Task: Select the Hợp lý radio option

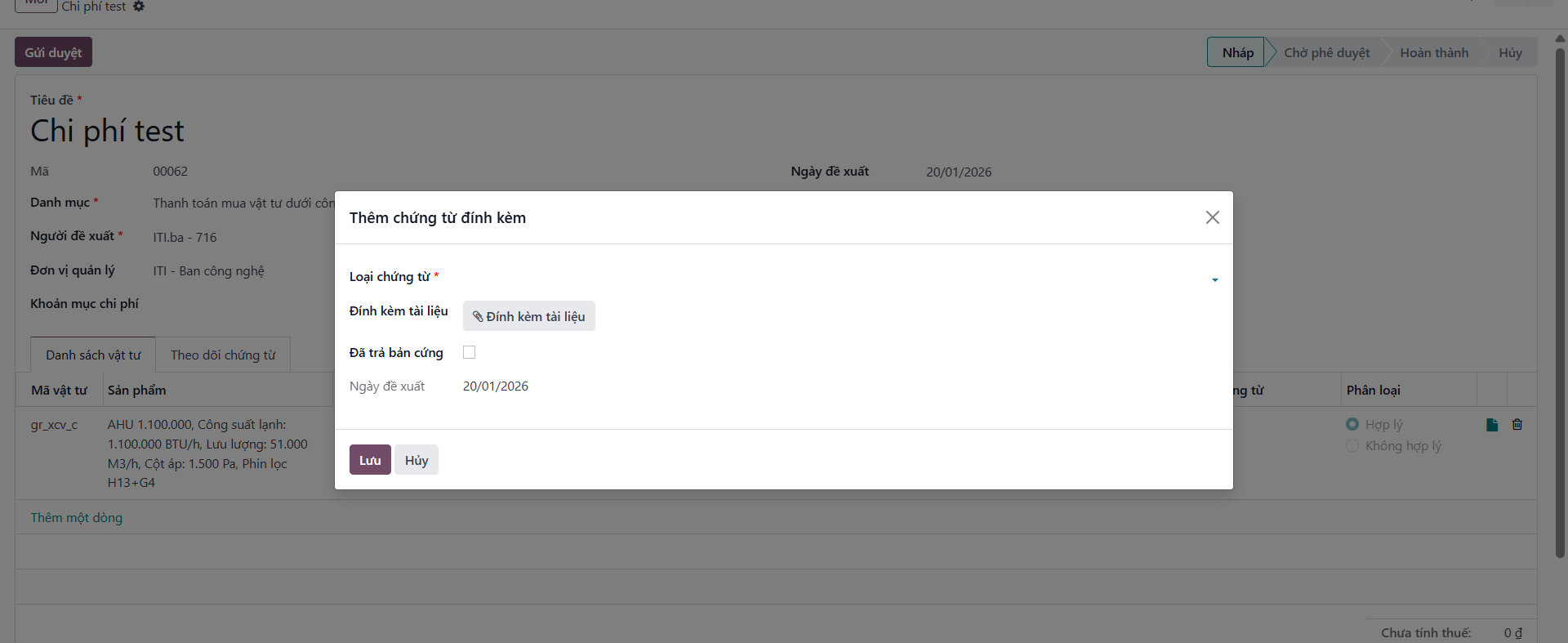Action: point(1352,424)
